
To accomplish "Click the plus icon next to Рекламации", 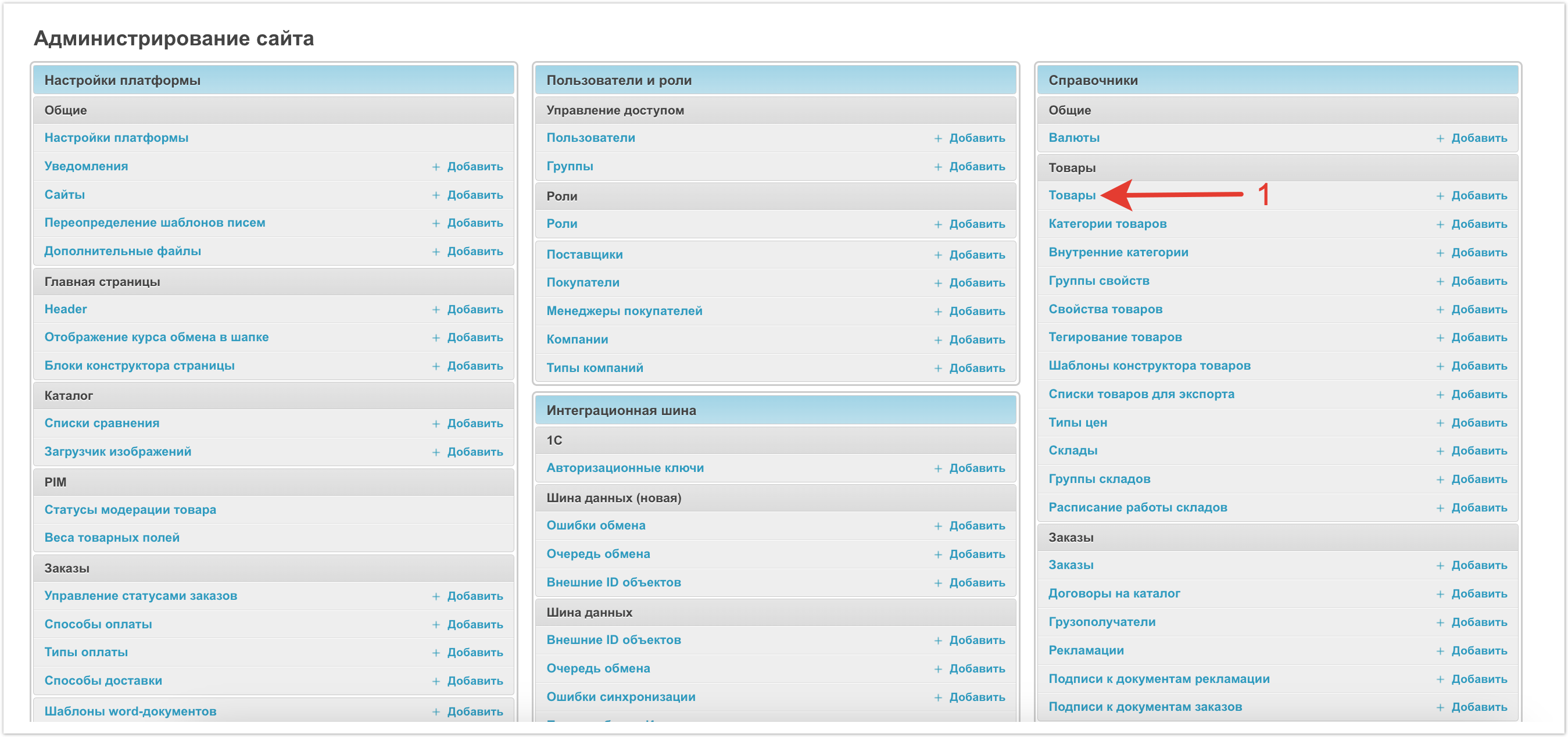I will pos(1440,650).
